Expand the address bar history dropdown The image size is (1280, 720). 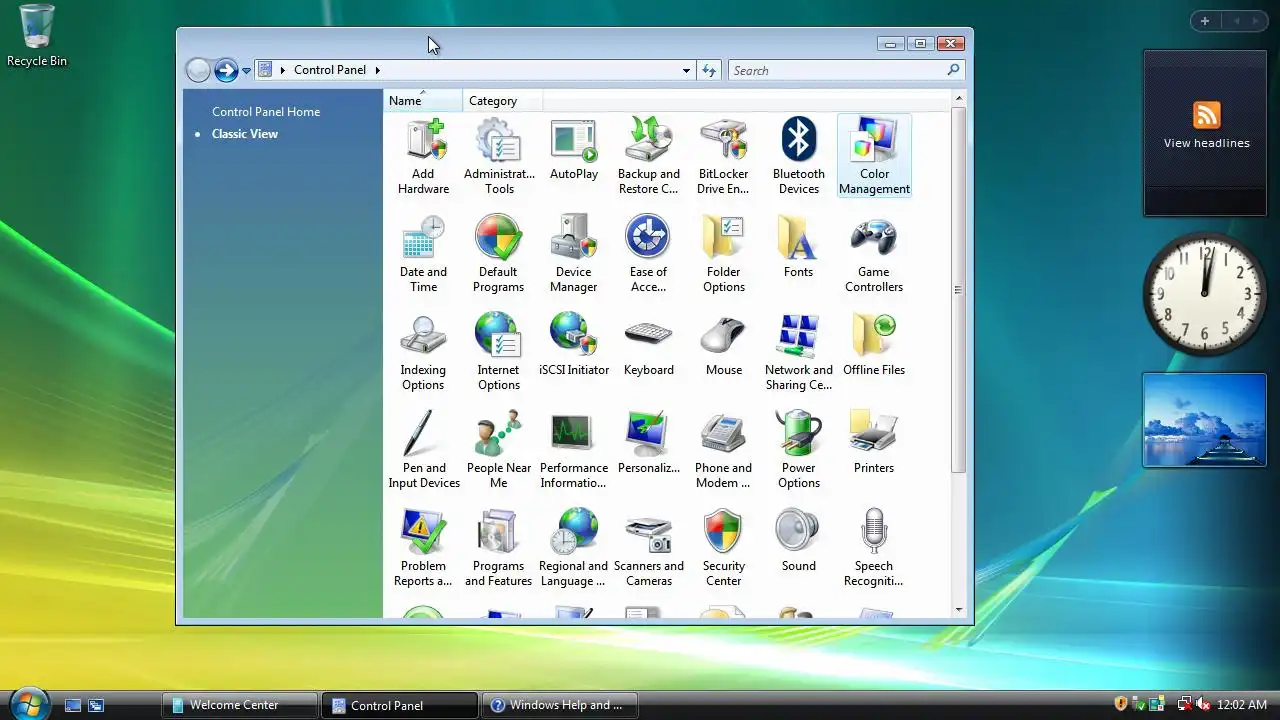tap(686, 71)
